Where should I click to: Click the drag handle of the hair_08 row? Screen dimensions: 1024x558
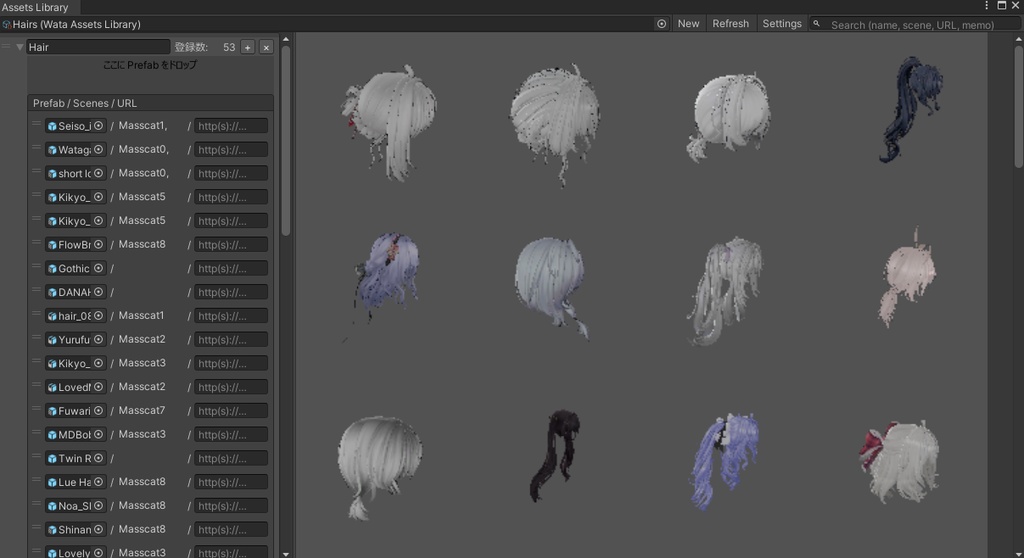[36, 315]
